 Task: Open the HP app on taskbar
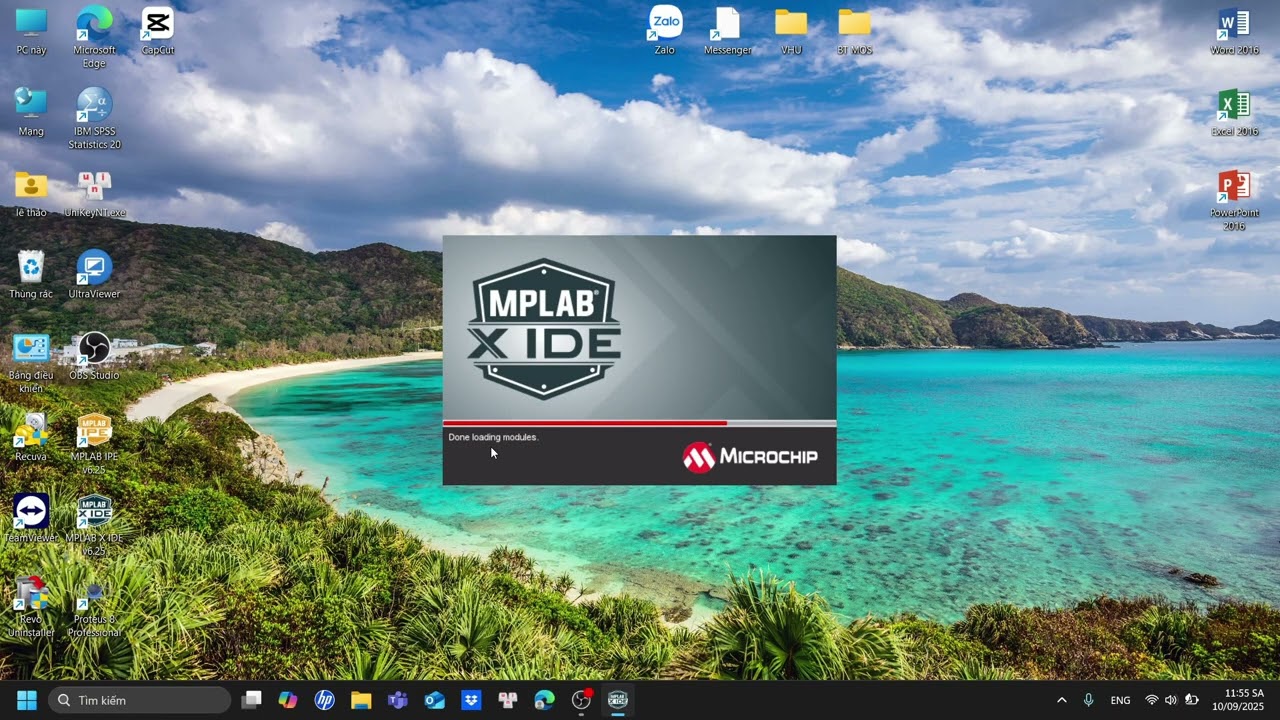click(325, 700)
